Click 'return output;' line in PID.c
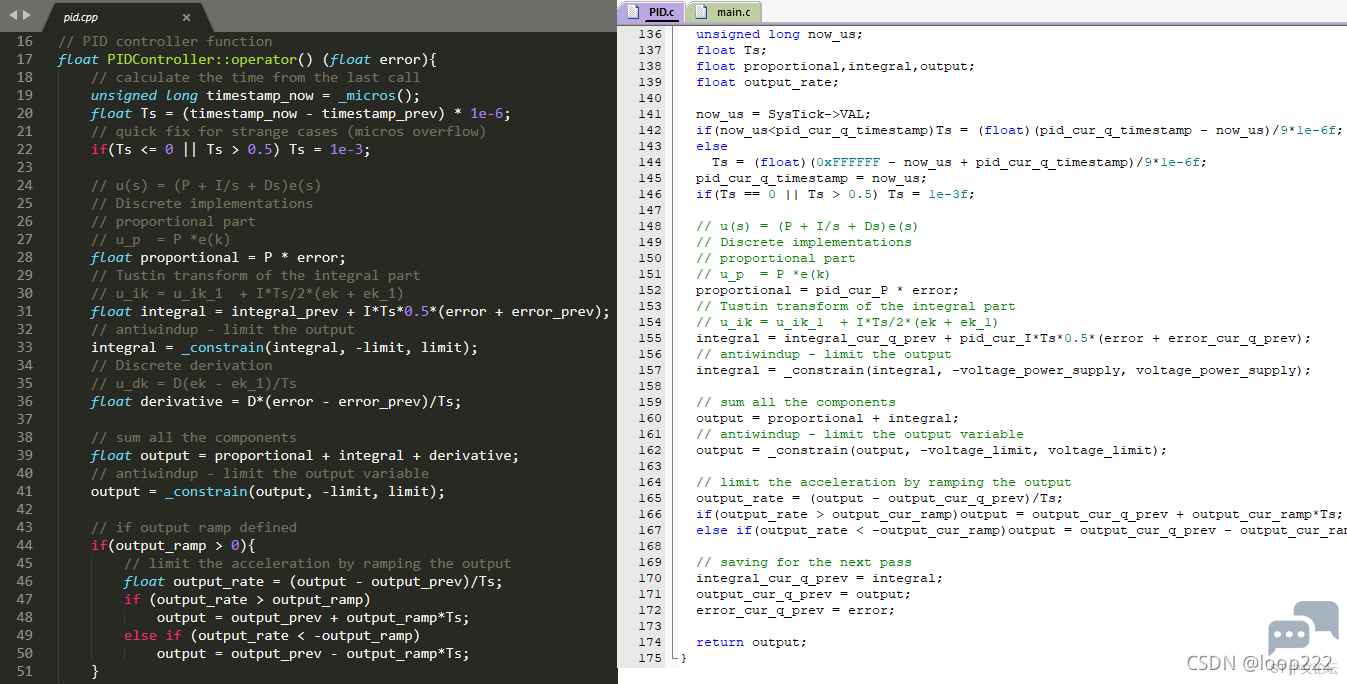Viewport: 1347px width, 684px height. (751, 642)
